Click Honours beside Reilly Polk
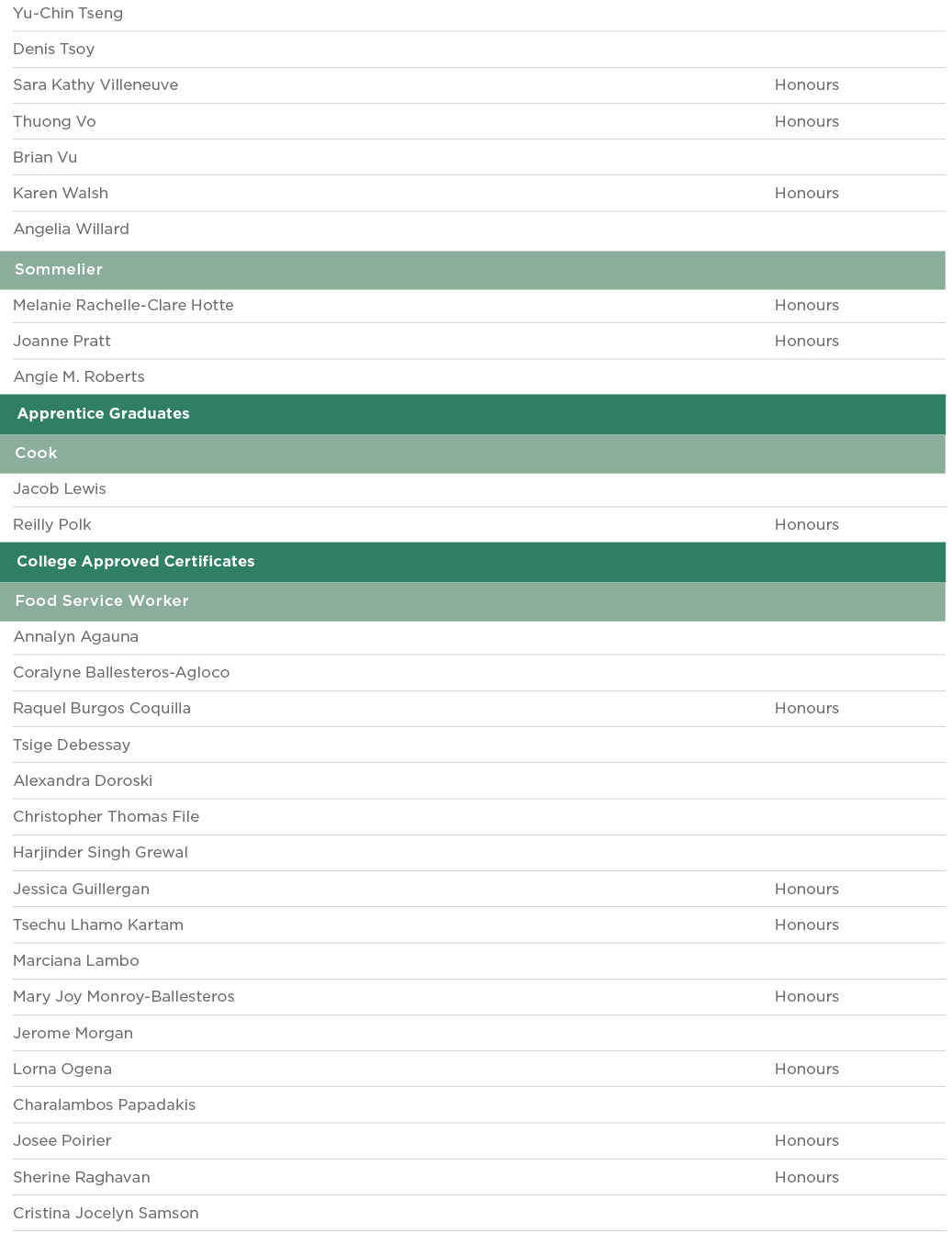 tap(806, 525)
